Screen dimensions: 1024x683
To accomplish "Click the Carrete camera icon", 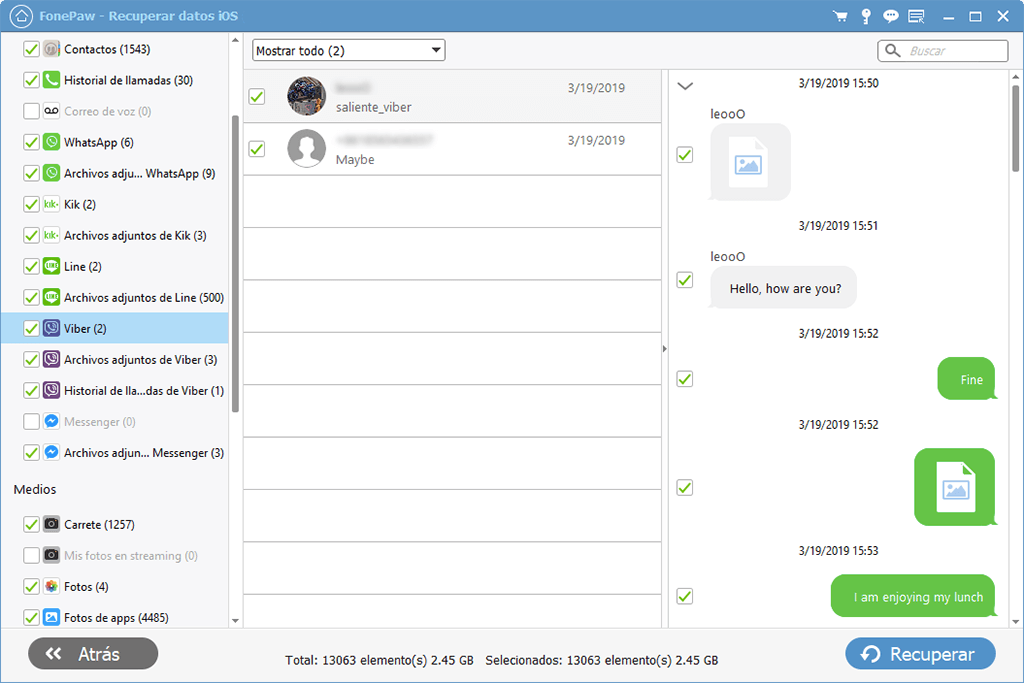I will pyautogui.click(x=52, y=524).
